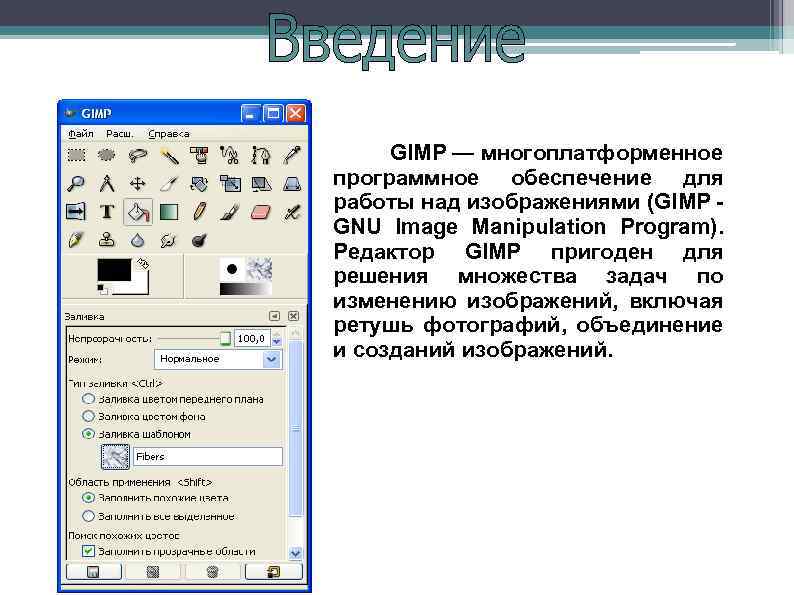This screenshot has width=794, height=595.
Task: Open the Заливка tab menu button
Action: coord(274,316)
